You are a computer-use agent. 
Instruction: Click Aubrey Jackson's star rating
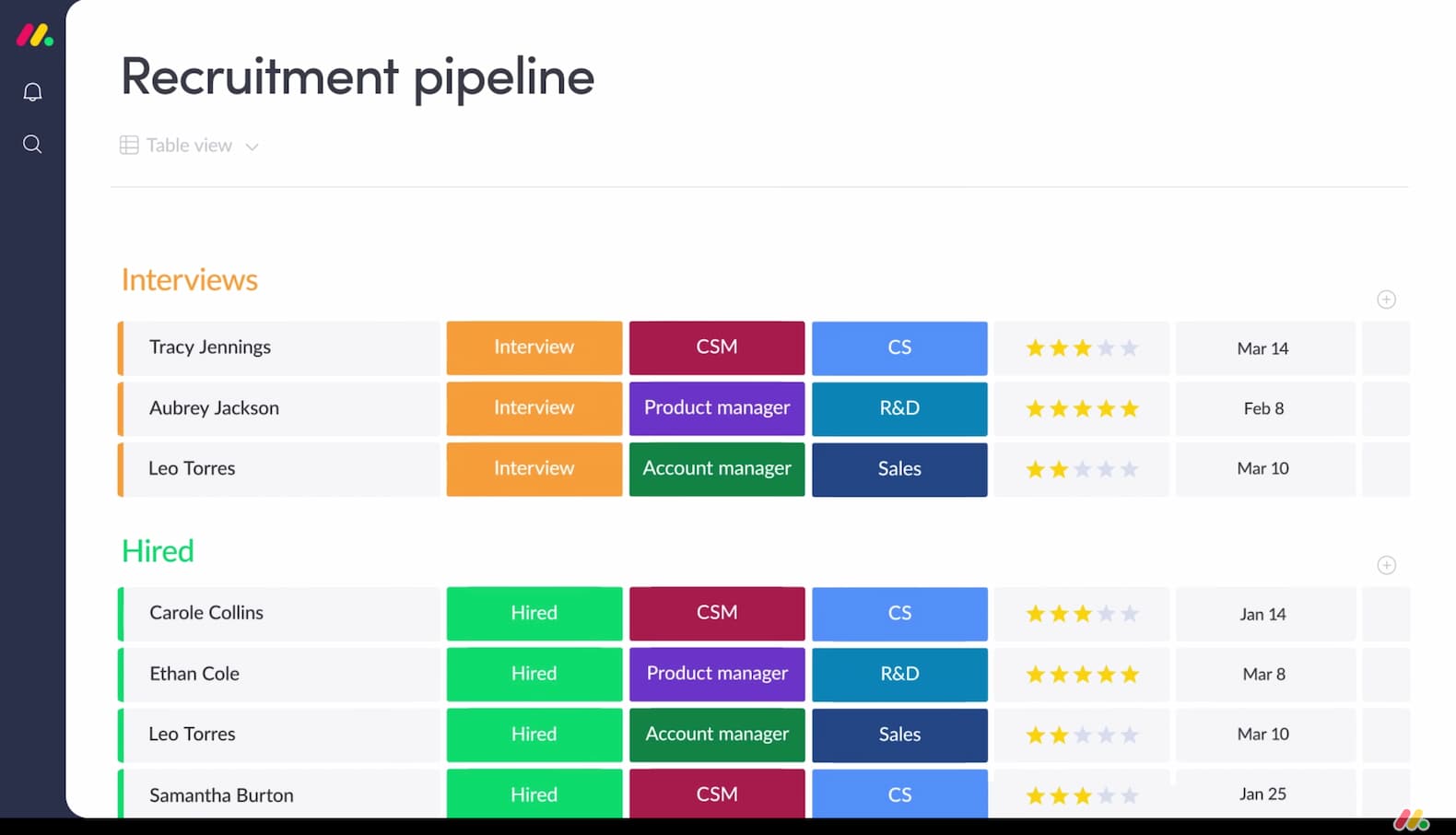pos(1082,408)
